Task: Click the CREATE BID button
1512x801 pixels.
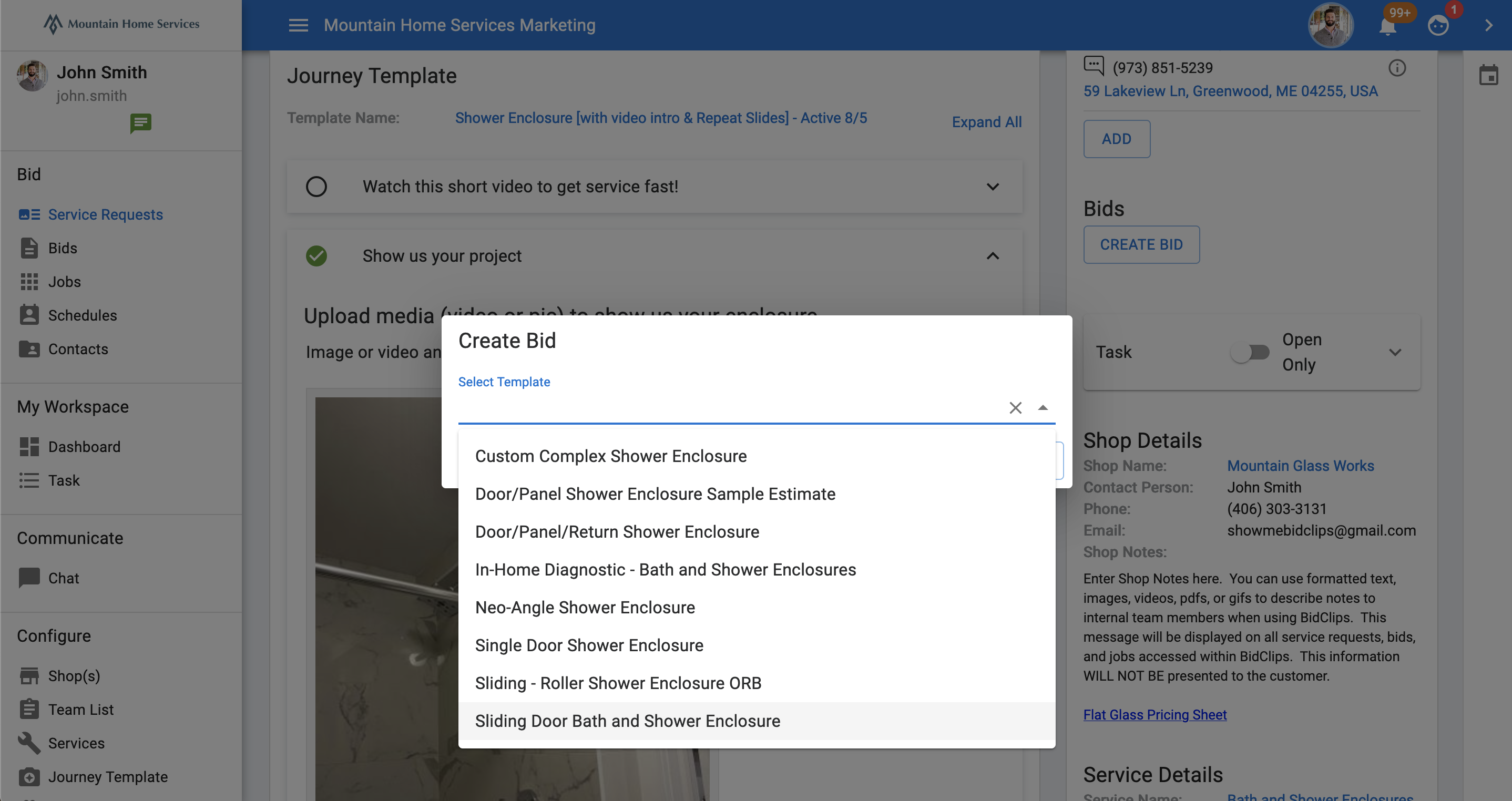Action: coord(1141,245)
